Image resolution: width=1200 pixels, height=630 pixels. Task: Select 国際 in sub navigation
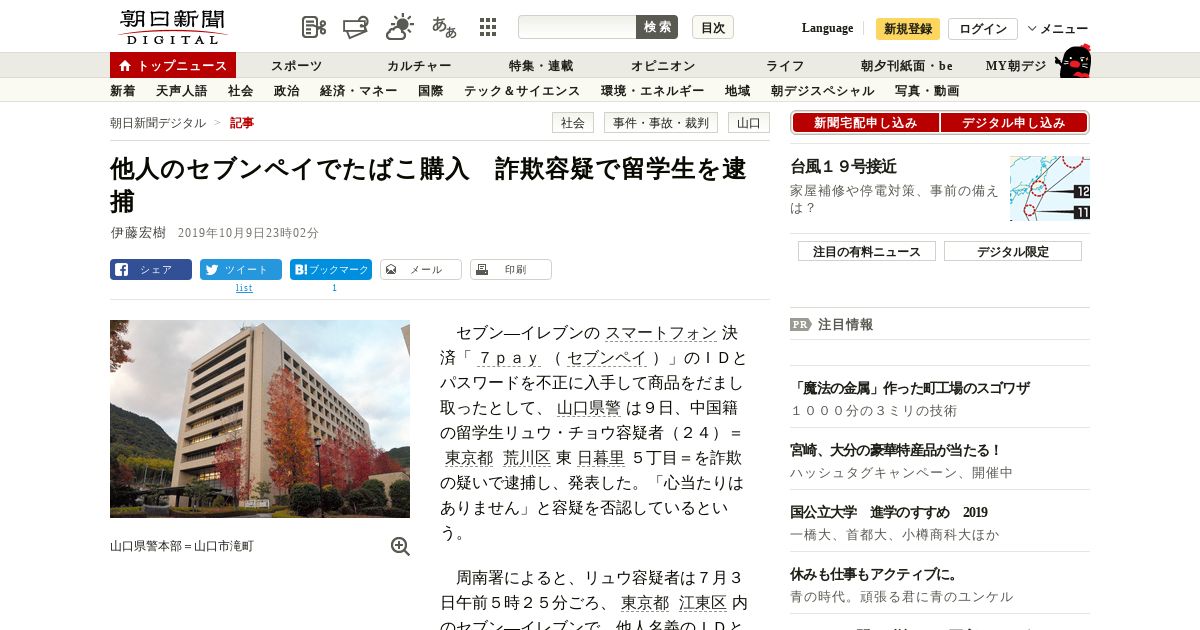point(431,91)
